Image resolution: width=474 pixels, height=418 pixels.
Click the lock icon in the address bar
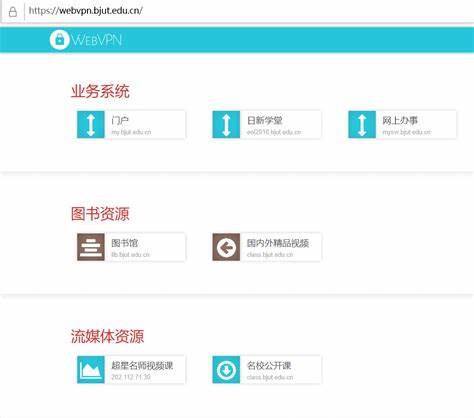(x=13, y=12)
